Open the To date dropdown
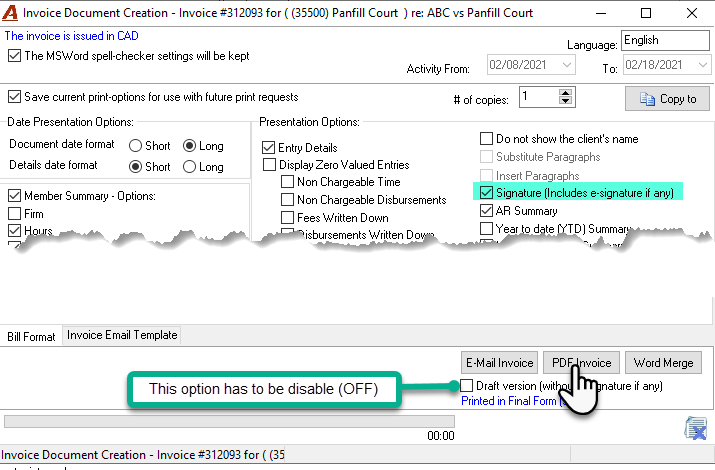715x470 pixels. click(703, 65)
